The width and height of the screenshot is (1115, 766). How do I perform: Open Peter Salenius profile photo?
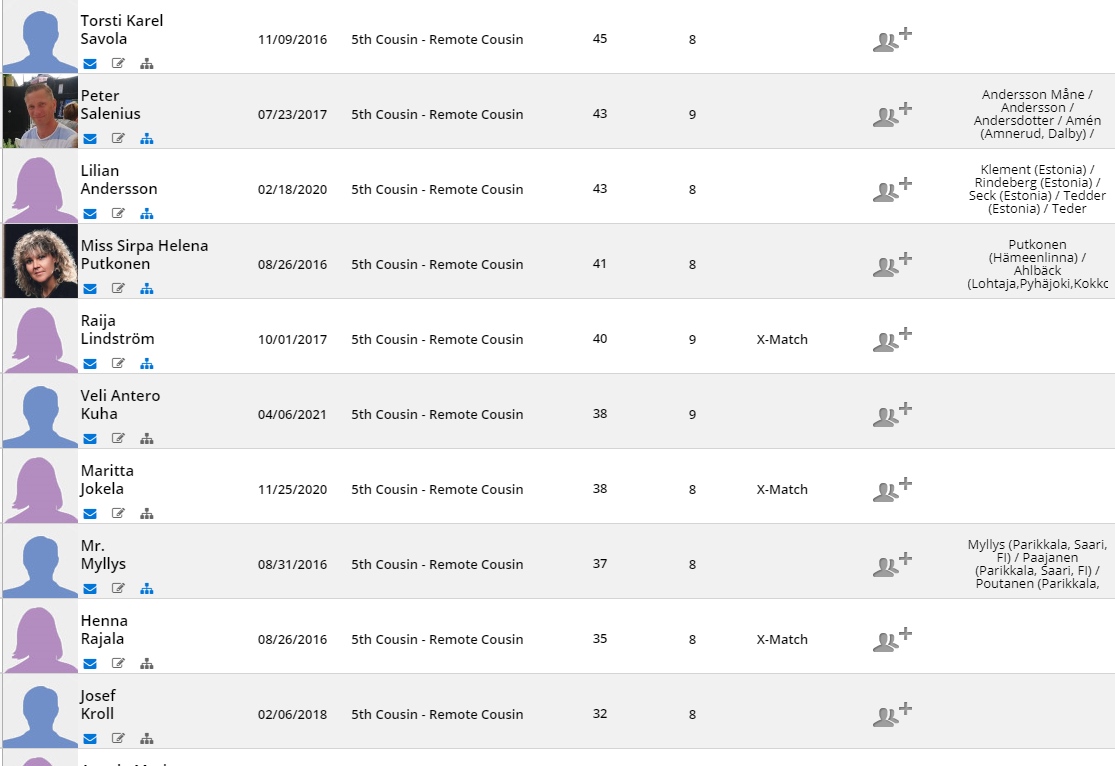[x=41, y=111]
